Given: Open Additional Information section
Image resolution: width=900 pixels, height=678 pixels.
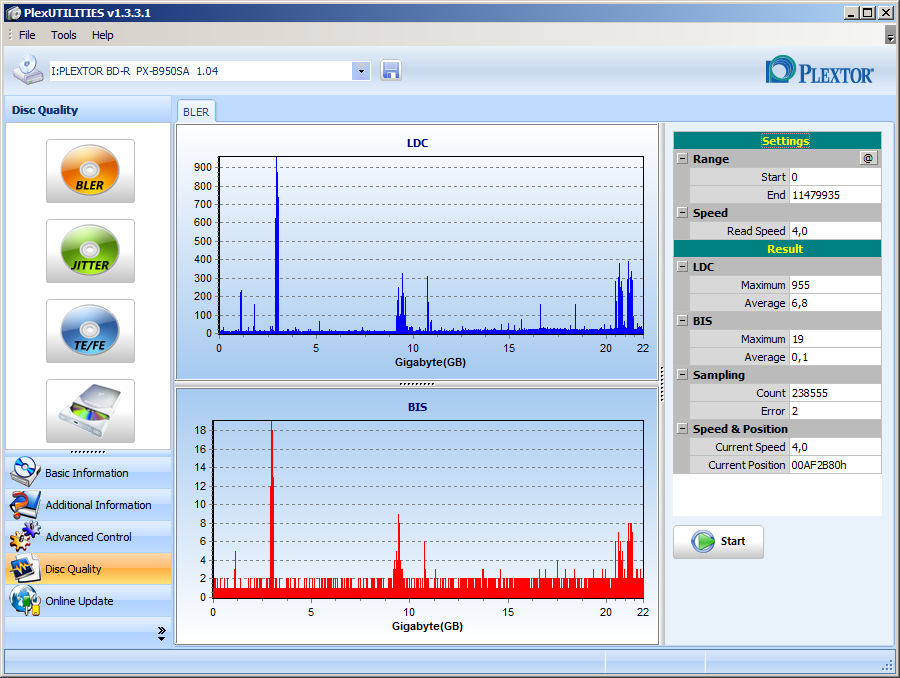Looking at the screenshot, I should pos(88,505).
